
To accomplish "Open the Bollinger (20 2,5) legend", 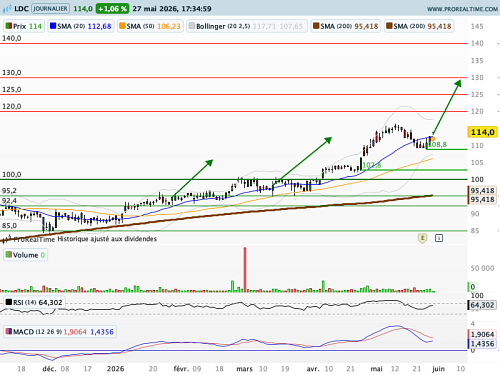I will click(x=246, y=26).
